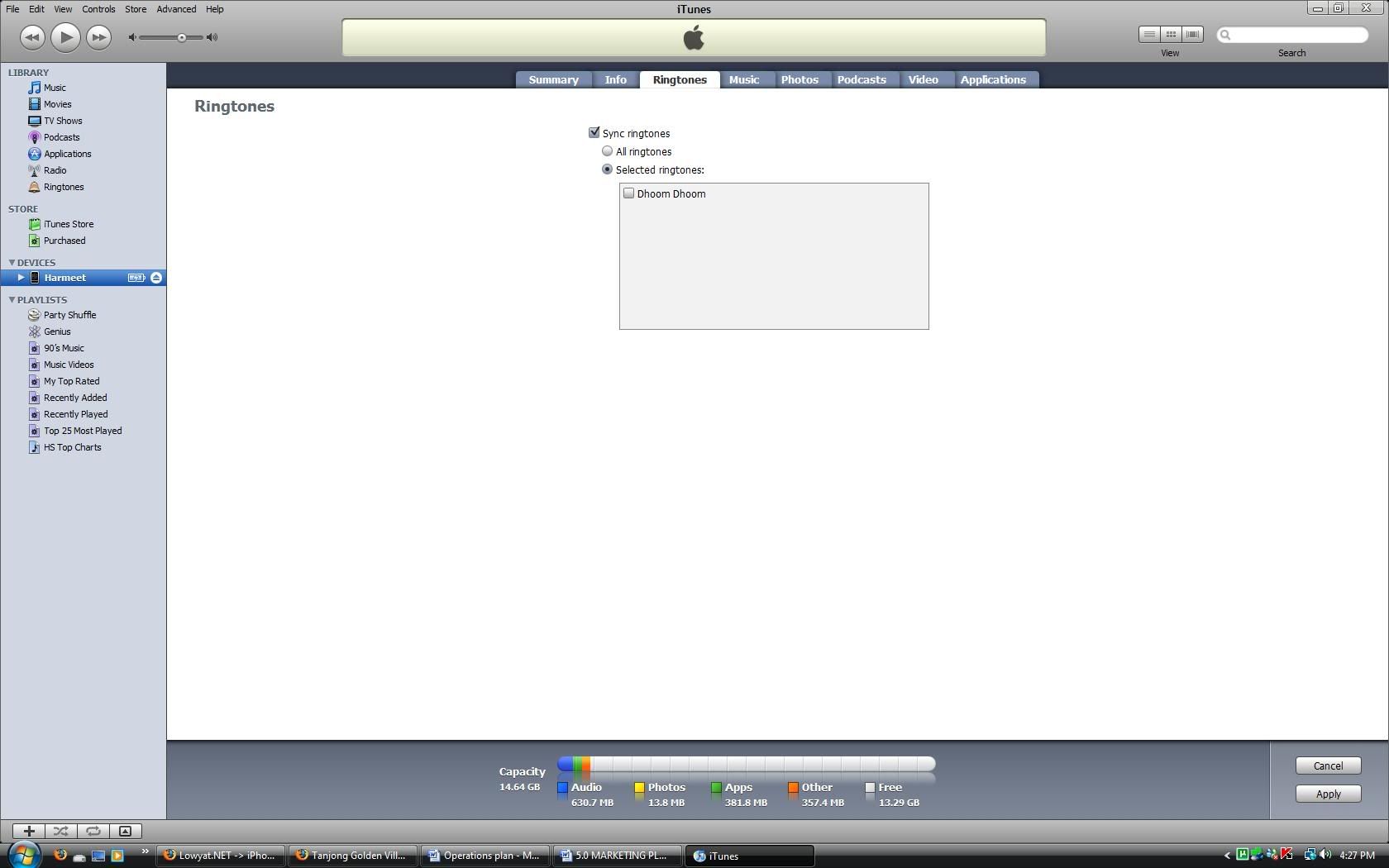Viewport: 1389px width, 868px height.
Task: Collapse the Playlists section
Action: pyautogui.click(x=12, y=300)
